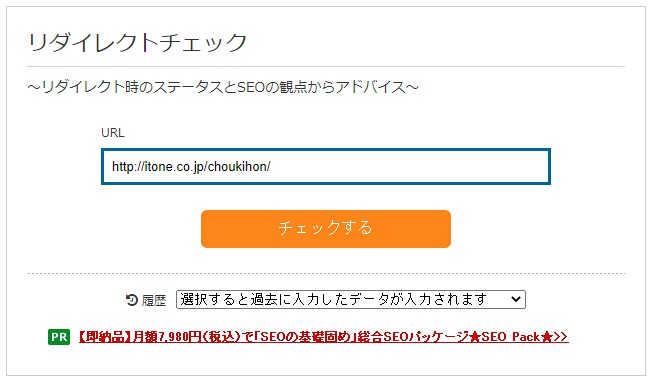This screenshot has height=379, width=652.
Task: Click the green PR badge icon
Action: 59,337
